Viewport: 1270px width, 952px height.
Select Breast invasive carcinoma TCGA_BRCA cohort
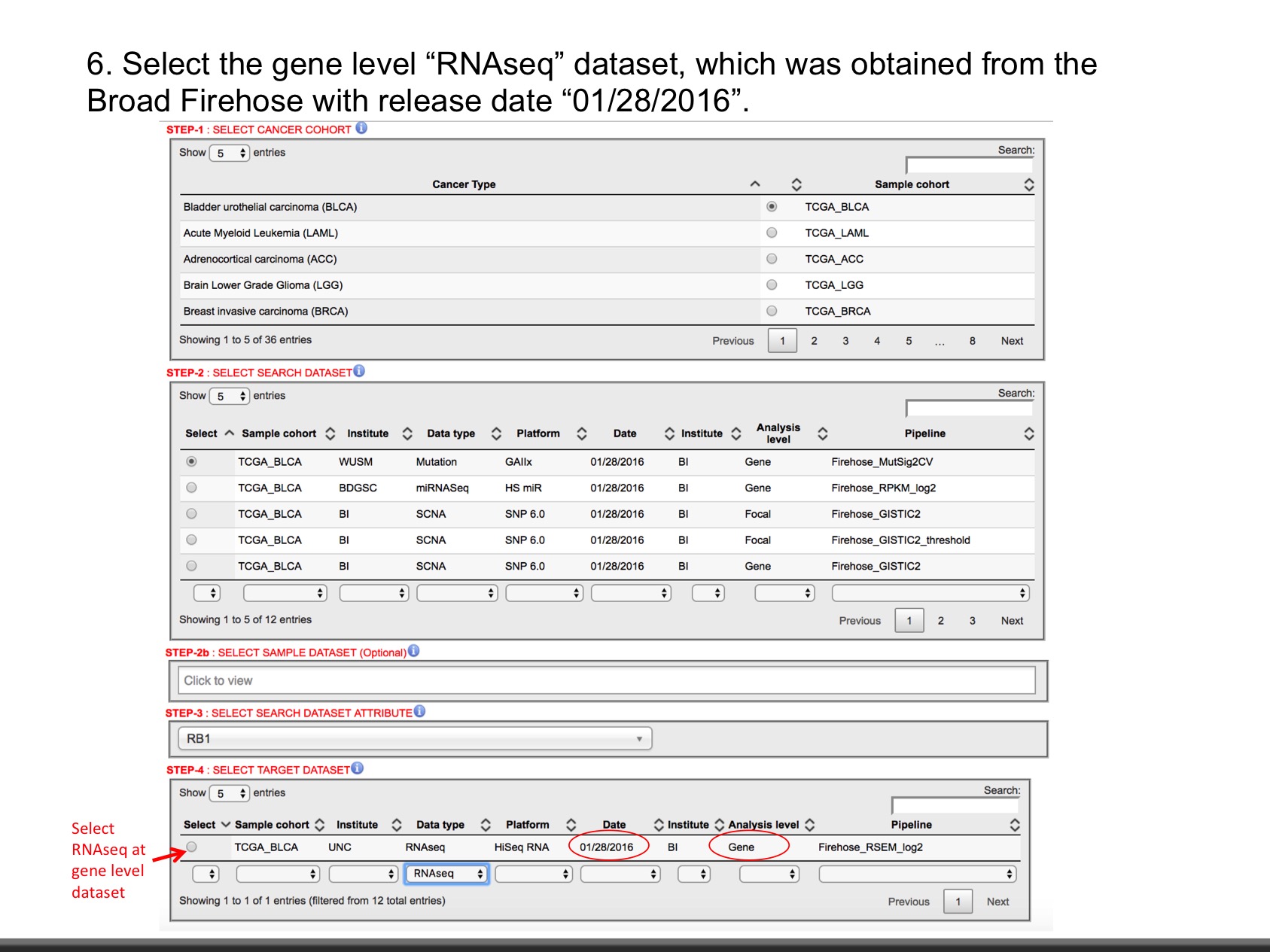pyautogui.click(x=772, y=311)
